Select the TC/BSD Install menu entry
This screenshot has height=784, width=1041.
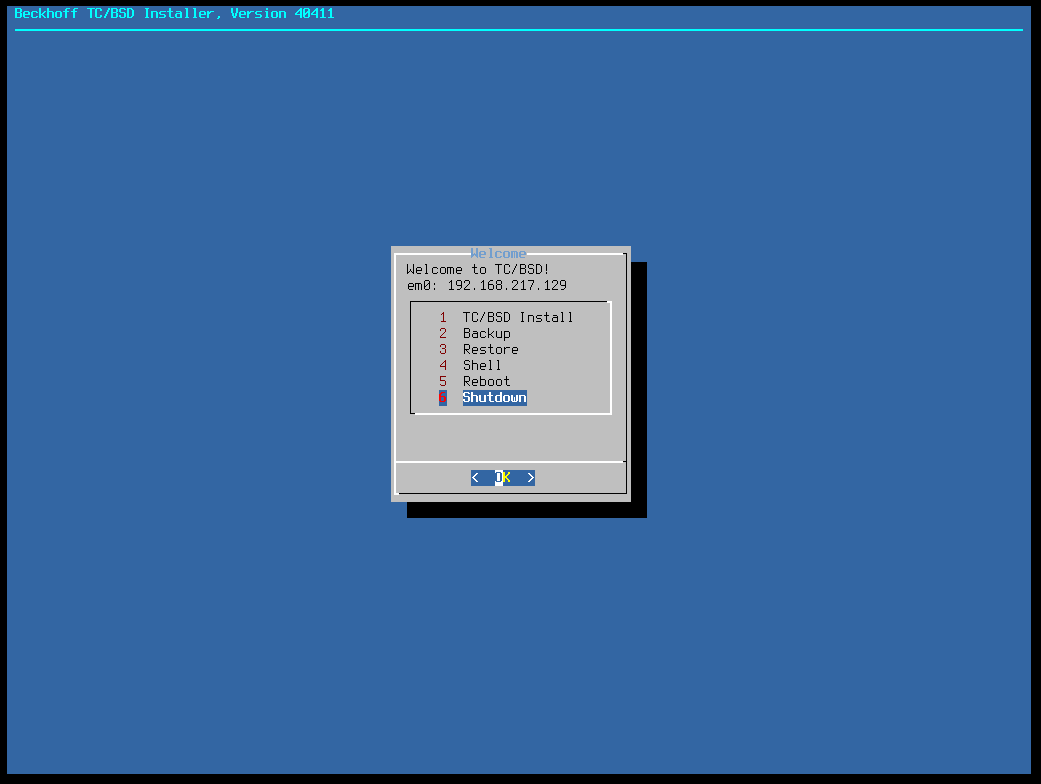click(505, 317)
